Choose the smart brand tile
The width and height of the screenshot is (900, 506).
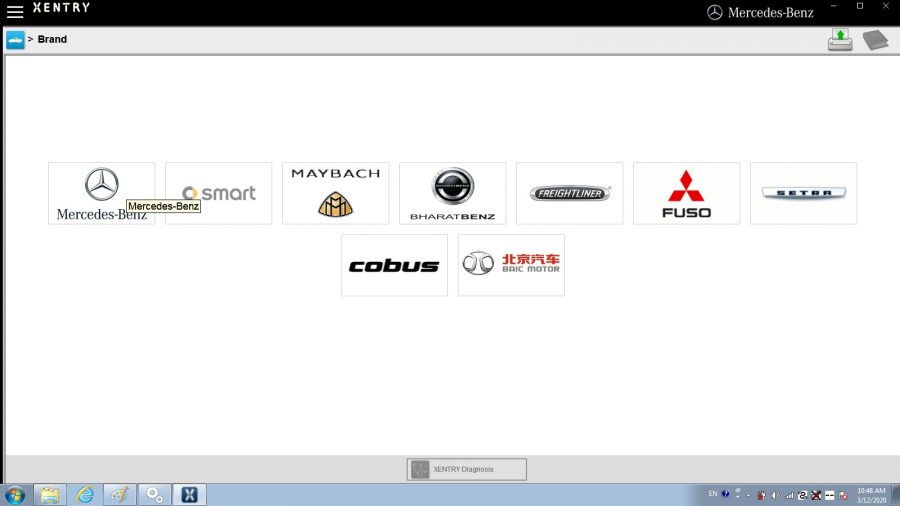coord(218,193)
